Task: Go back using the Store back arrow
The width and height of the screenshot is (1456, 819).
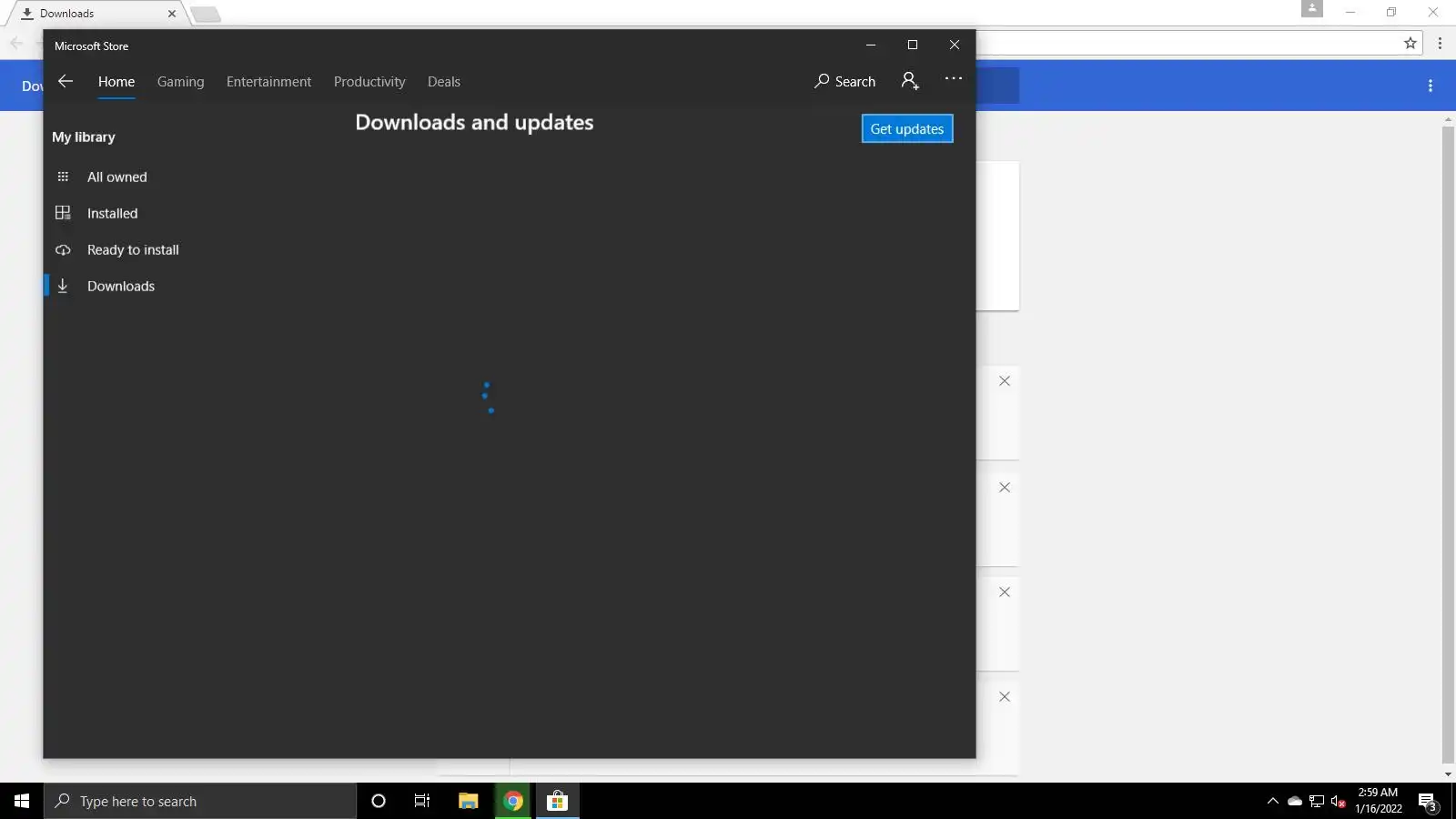Action: 66,81
